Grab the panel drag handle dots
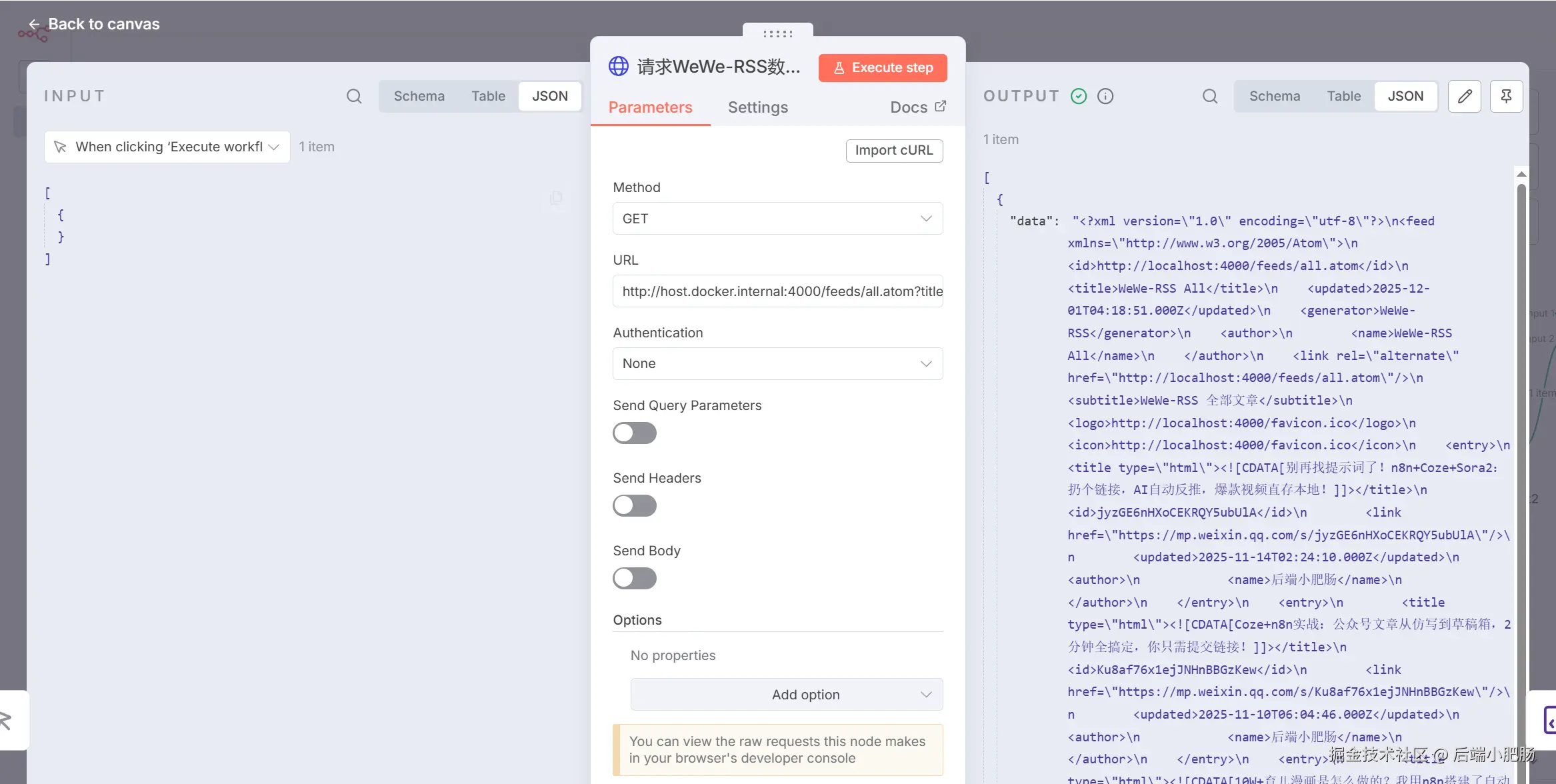 777,33
